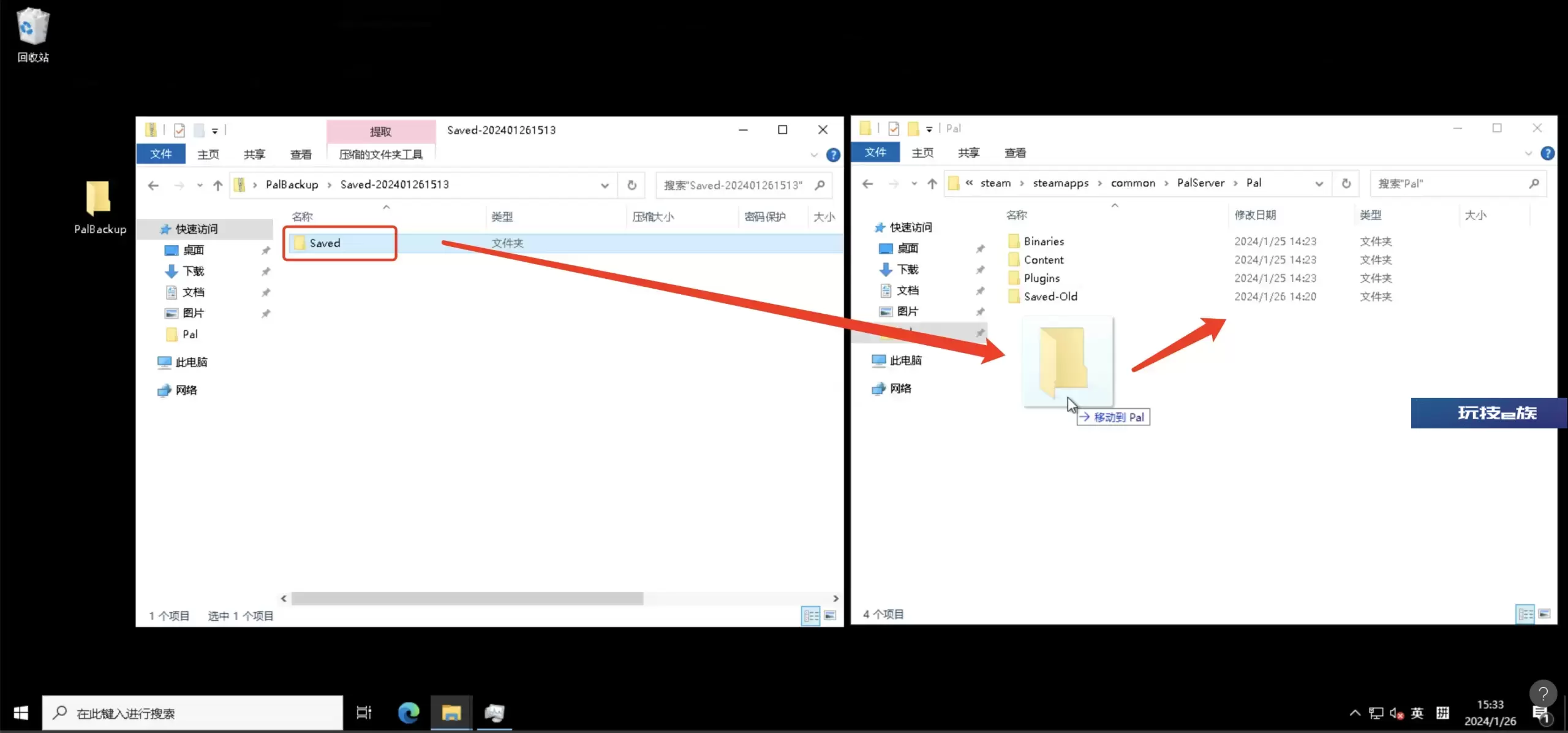Open Microsoft Edge from taskbar
1568x733 pixels.
(409, 713)
